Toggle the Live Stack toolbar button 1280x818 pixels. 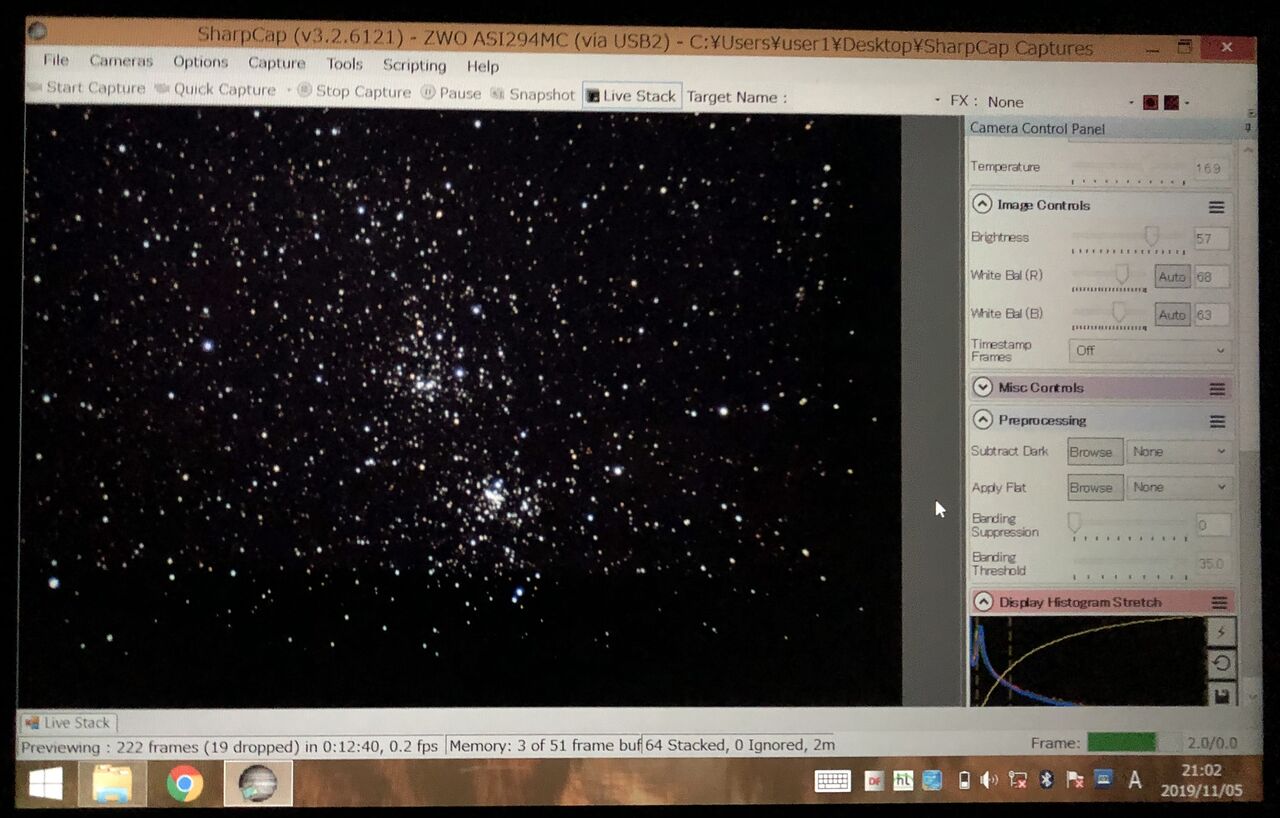(x=632, y=96)
